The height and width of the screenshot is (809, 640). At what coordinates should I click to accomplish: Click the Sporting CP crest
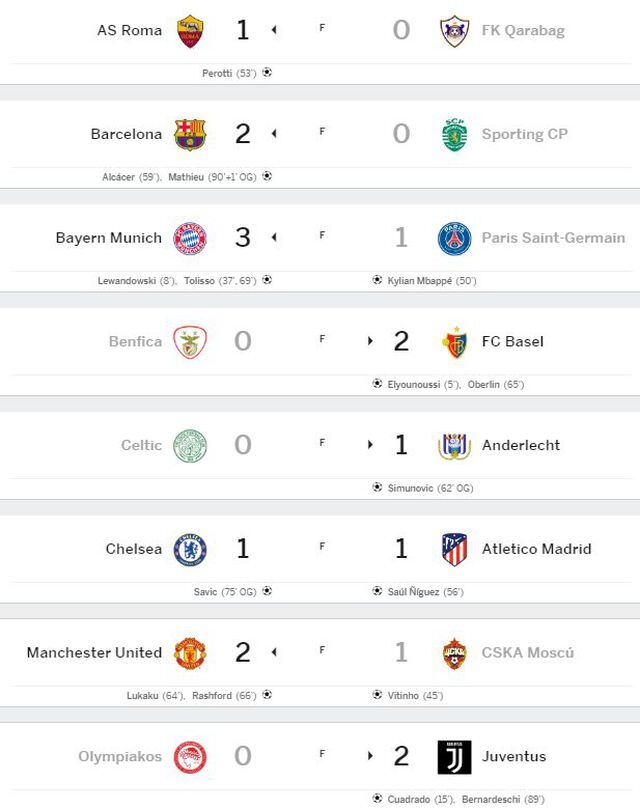click(x=455, y=134)
